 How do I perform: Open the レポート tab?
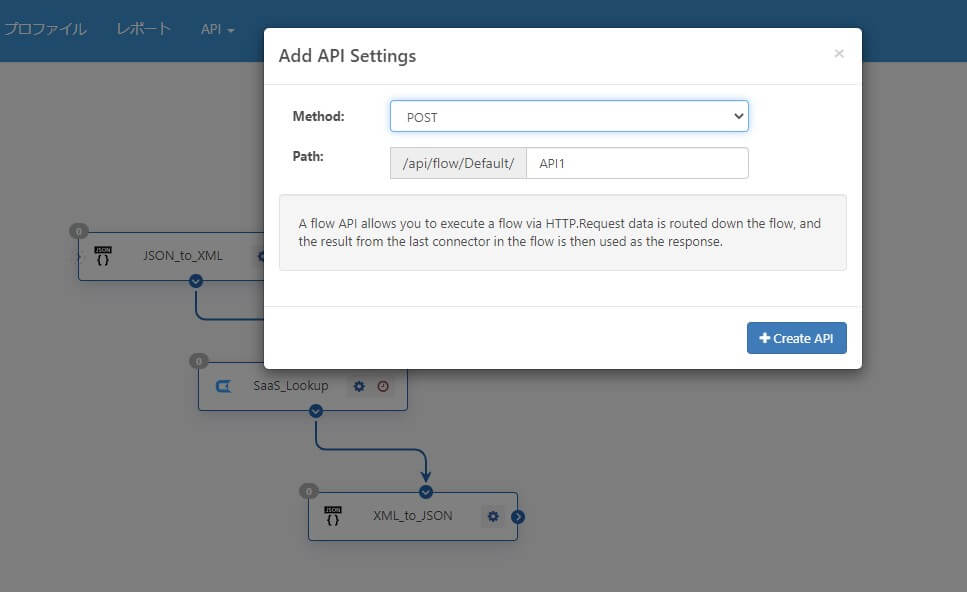point(143,29)
